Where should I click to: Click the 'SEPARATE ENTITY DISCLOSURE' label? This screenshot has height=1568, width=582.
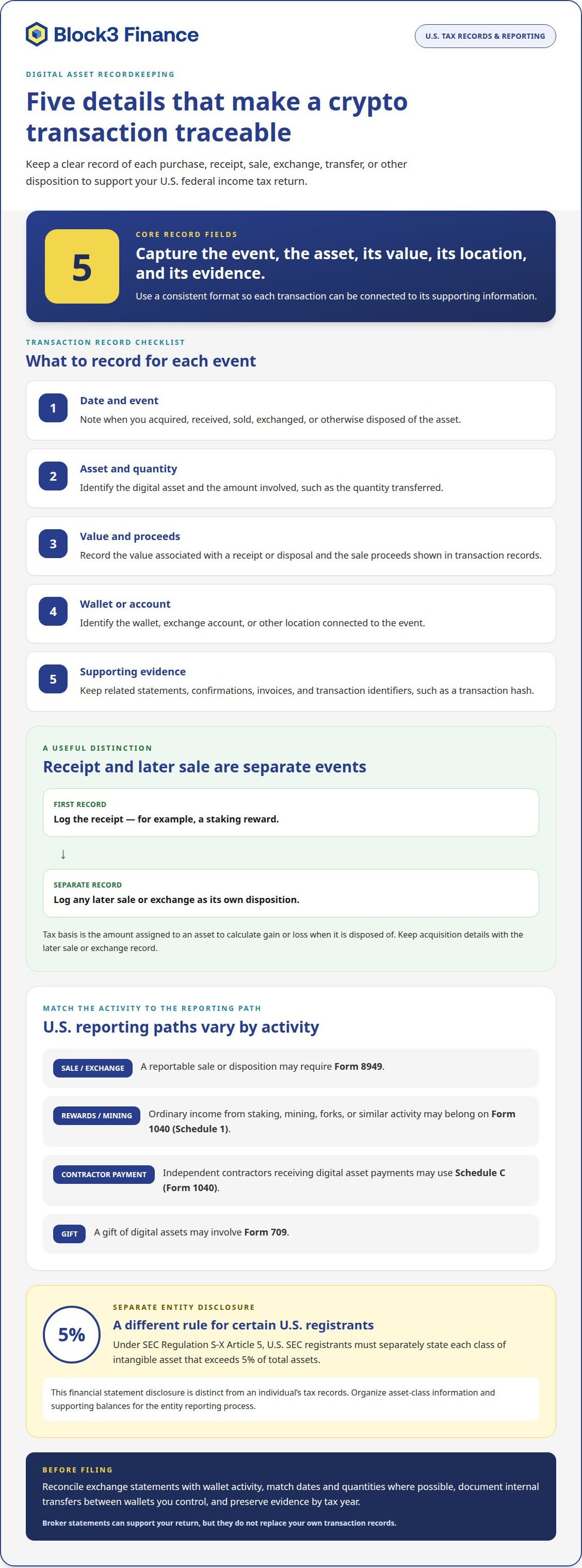[x=184, y=1307]
